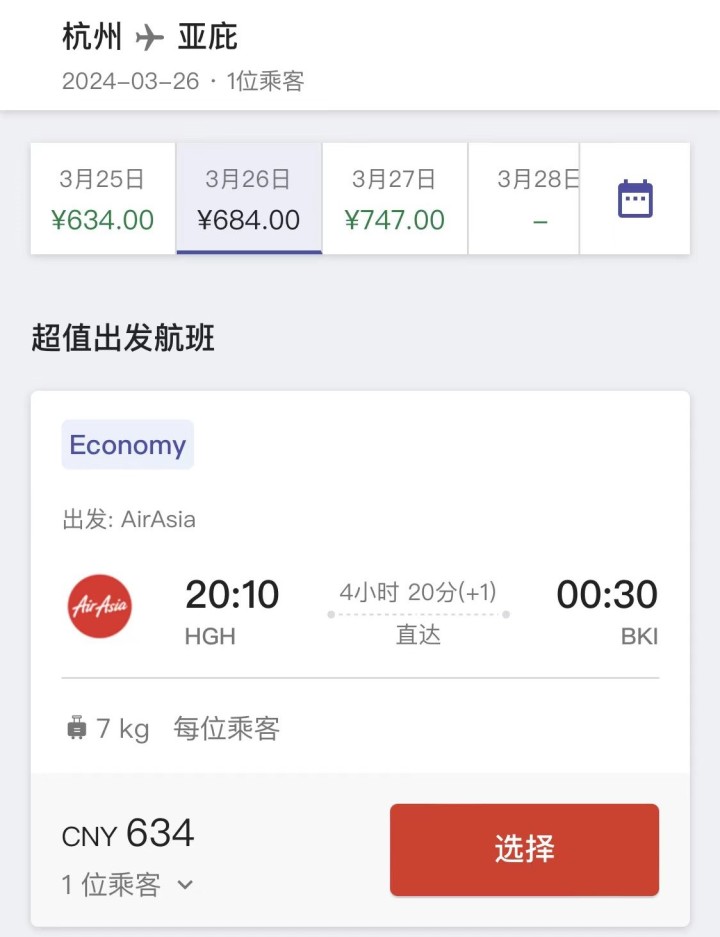
Task: Click the Economy cabin class badge
Action: pyautogui.click(x=128, y=445)
